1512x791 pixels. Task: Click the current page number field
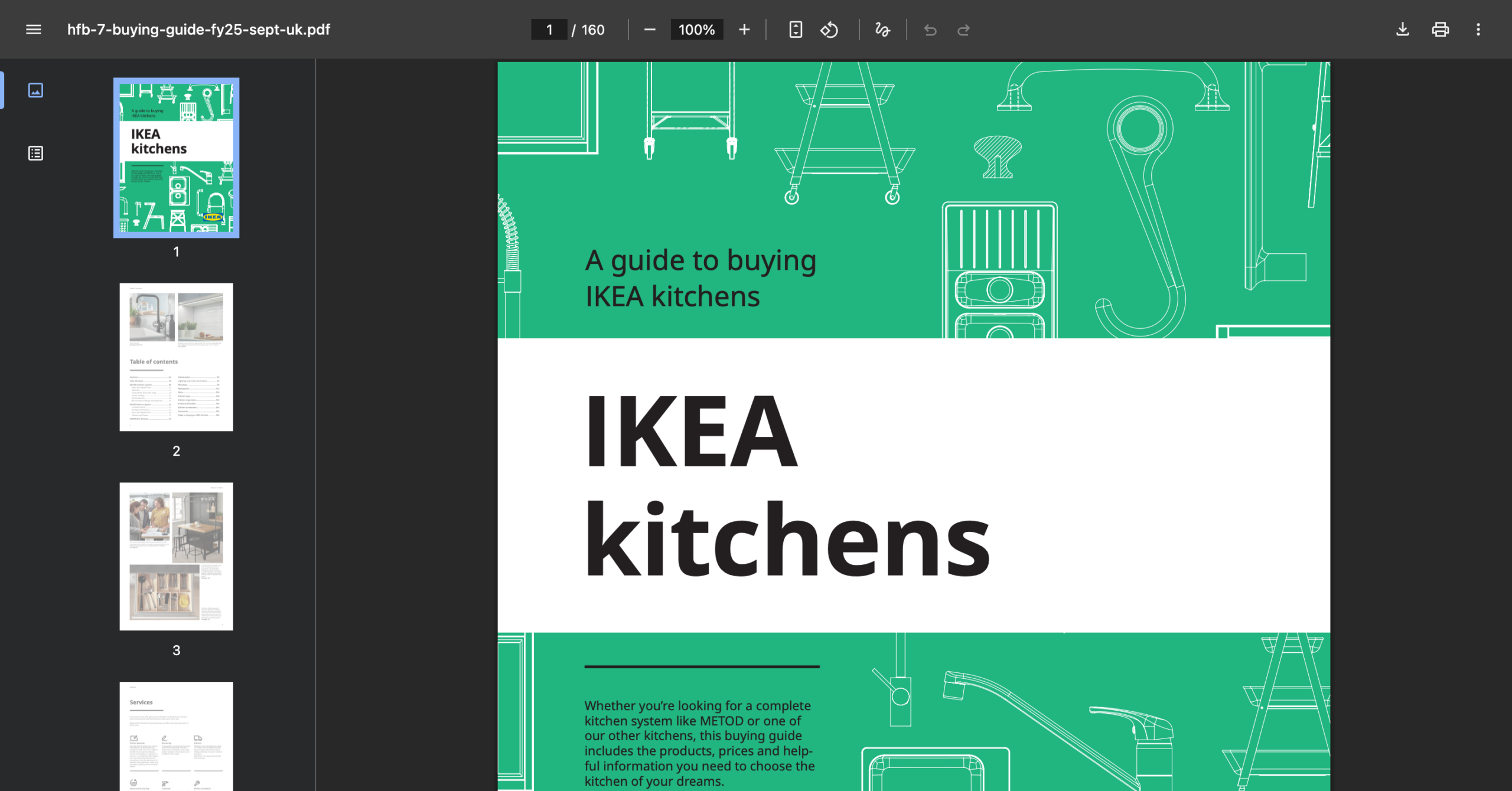click(549, 30)
